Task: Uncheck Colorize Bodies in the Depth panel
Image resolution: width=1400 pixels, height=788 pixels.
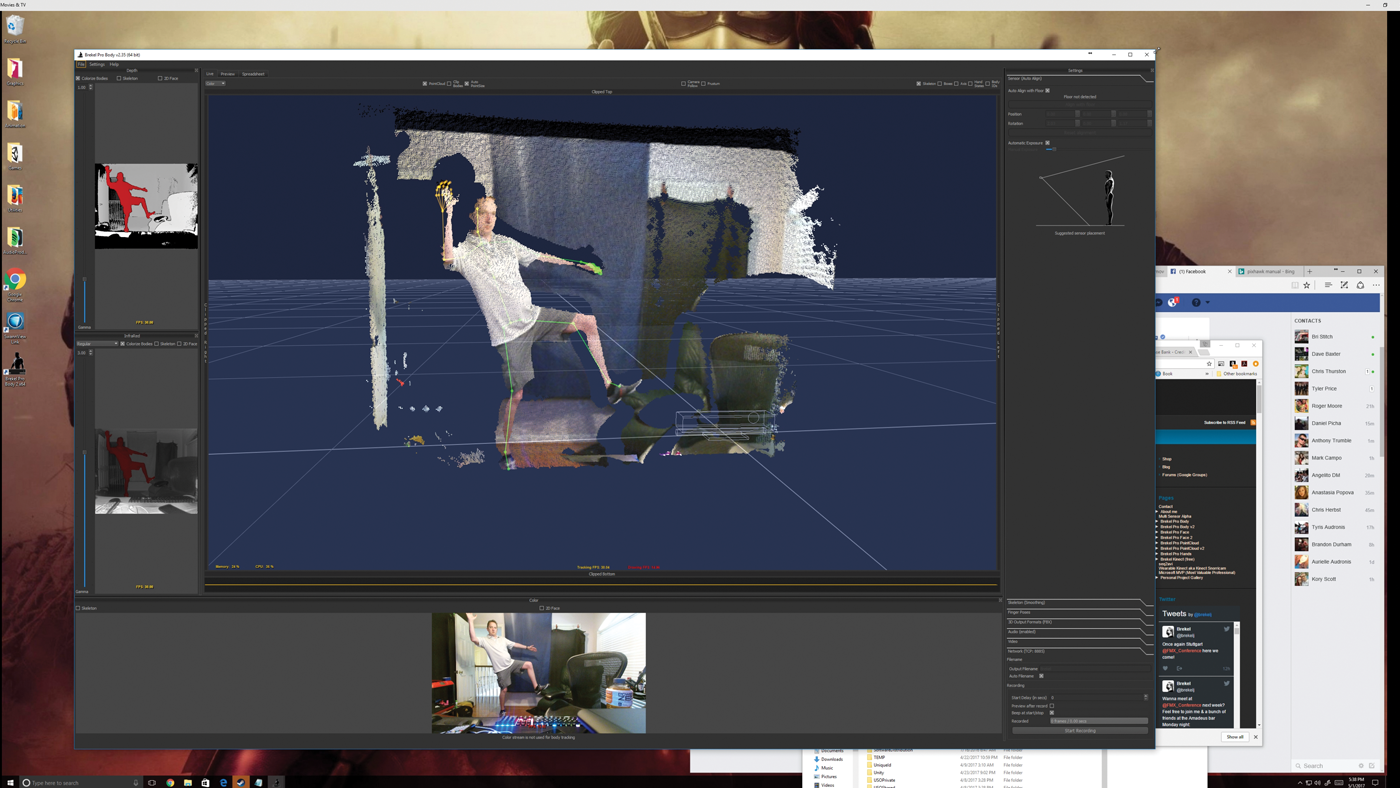Action: pyautogui.click(x=76, y=76)
